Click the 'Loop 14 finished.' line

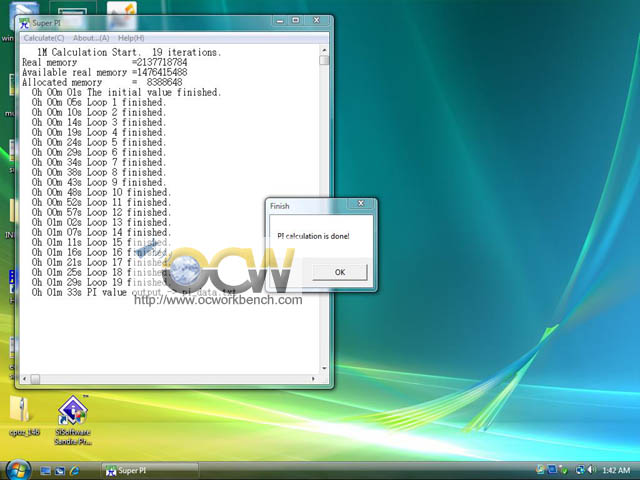pos(101,232)
